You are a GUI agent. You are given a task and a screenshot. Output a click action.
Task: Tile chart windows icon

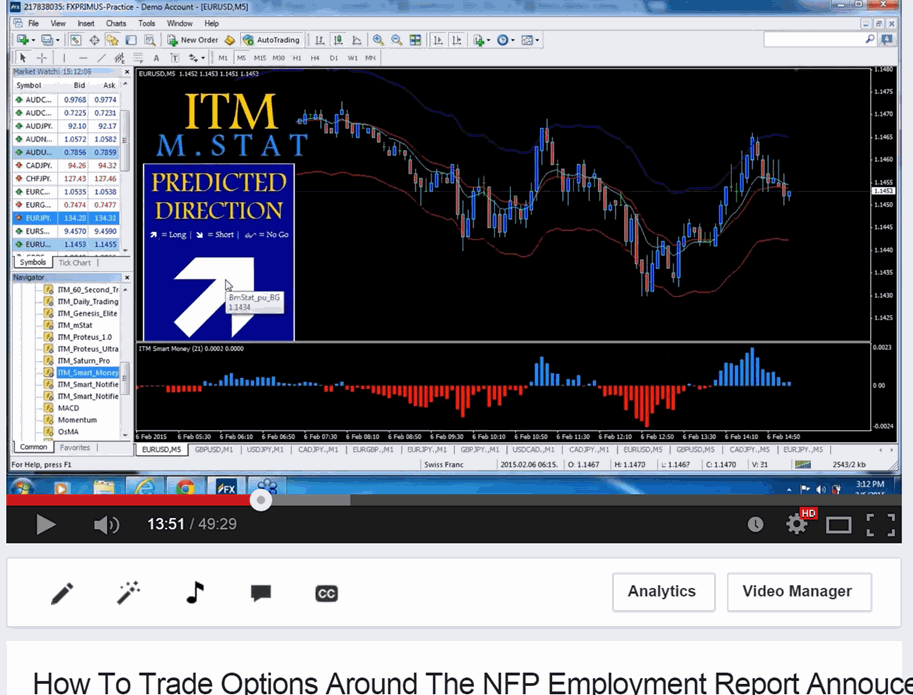coord(415,40)
